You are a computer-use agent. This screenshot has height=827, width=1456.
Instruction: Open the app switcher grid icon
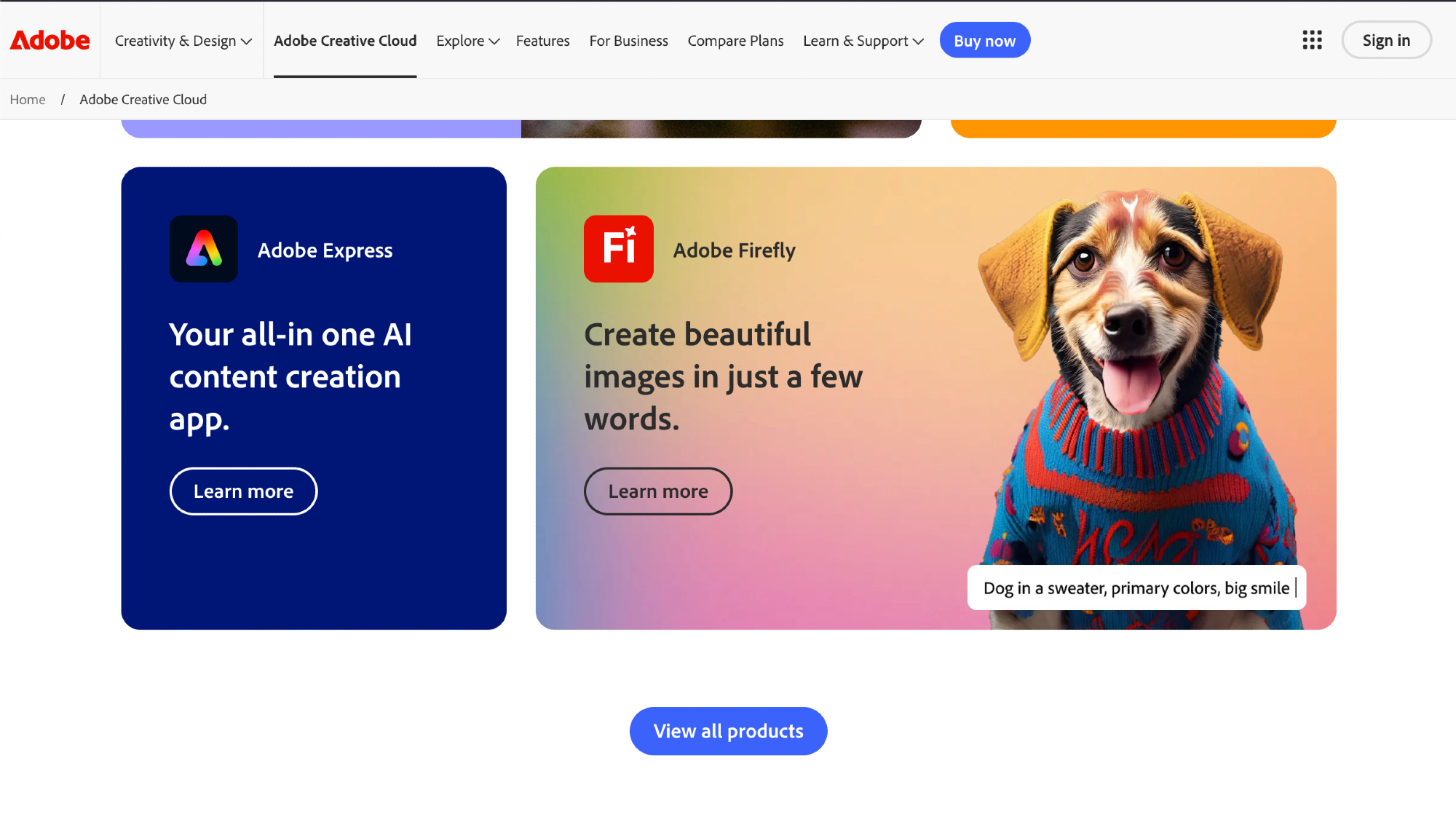click(x=1312, y=40)
